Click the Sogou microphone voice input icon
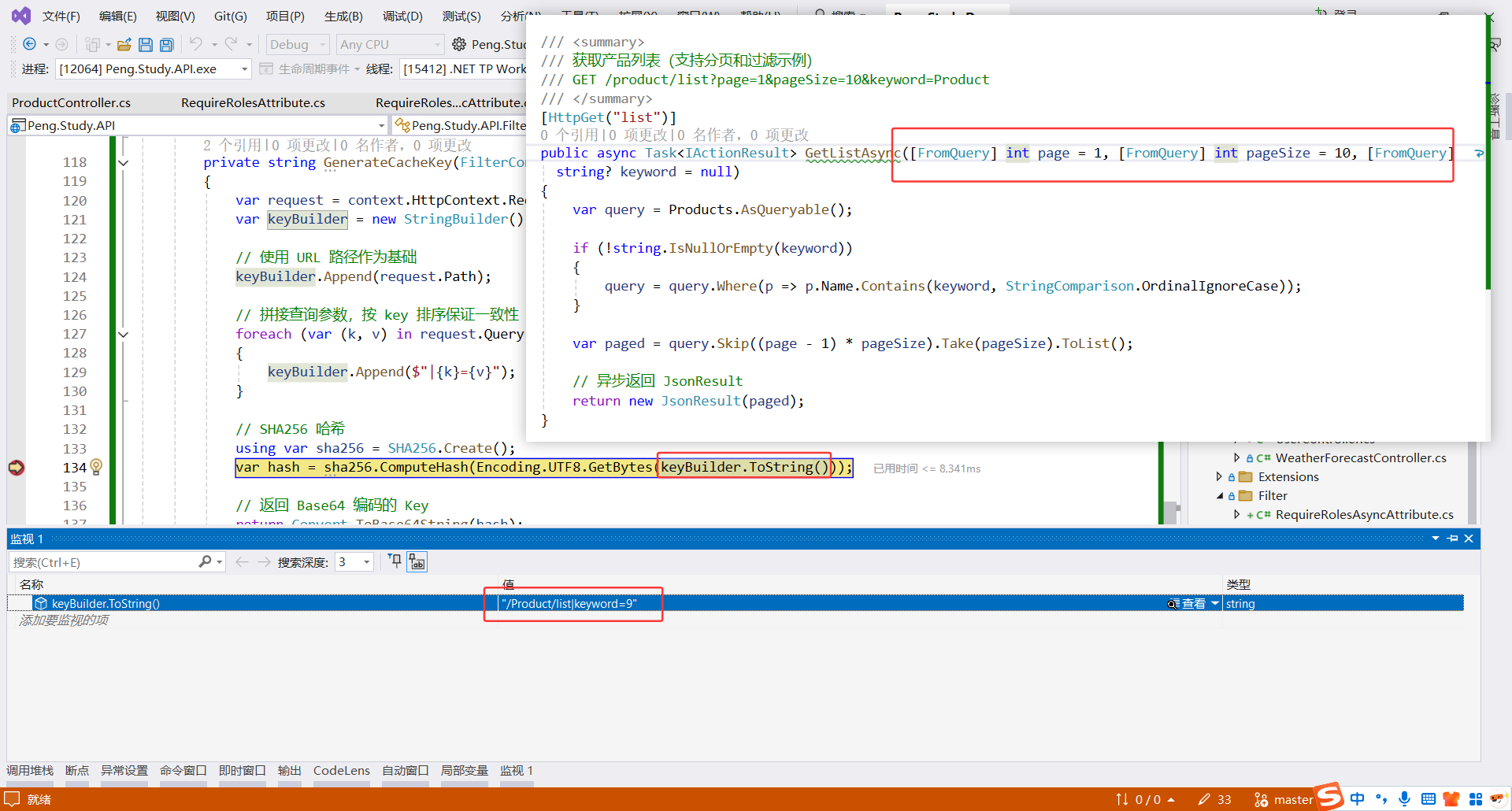This screenshot has width=1512, height=811. coord(1404,799)
